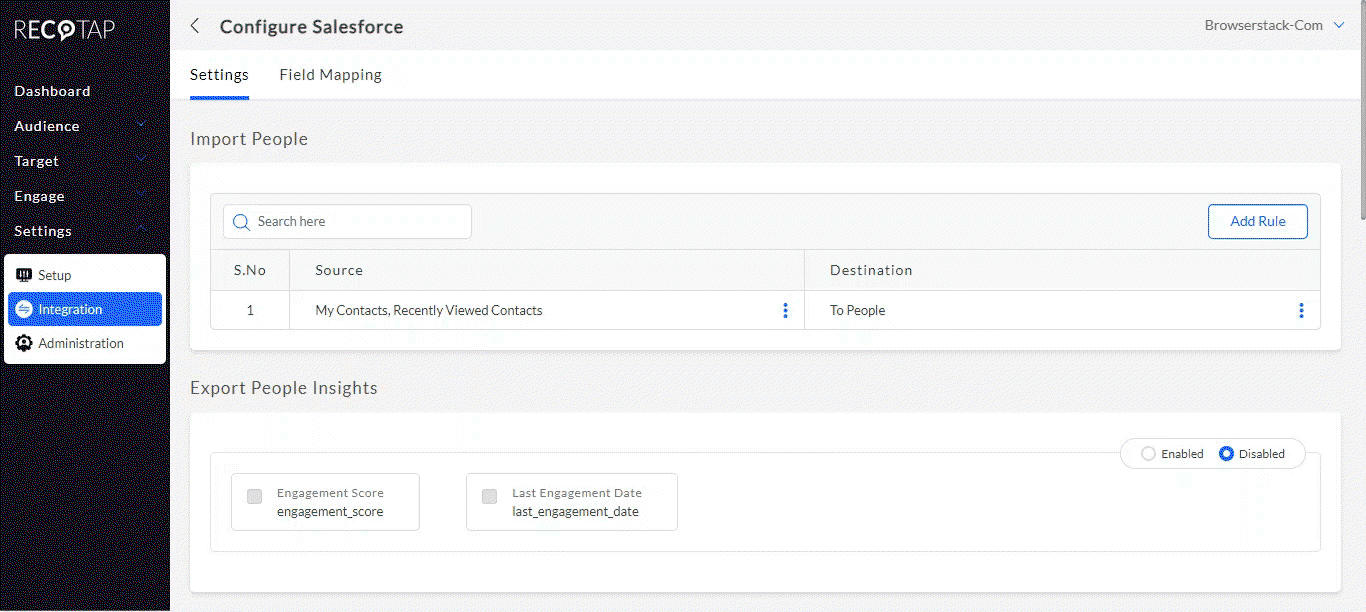1366x612 pixels.
Task: Expand the Audience menu chevron
Action: coord(141,125)
